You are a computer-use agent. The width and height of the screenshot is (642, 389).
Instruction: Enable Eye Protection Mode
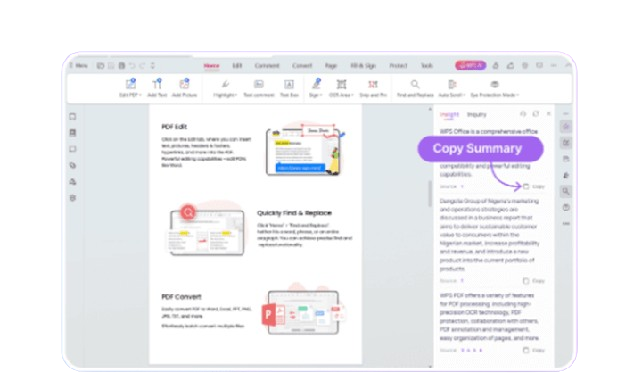pyautogui.click(x=495, y=88)
